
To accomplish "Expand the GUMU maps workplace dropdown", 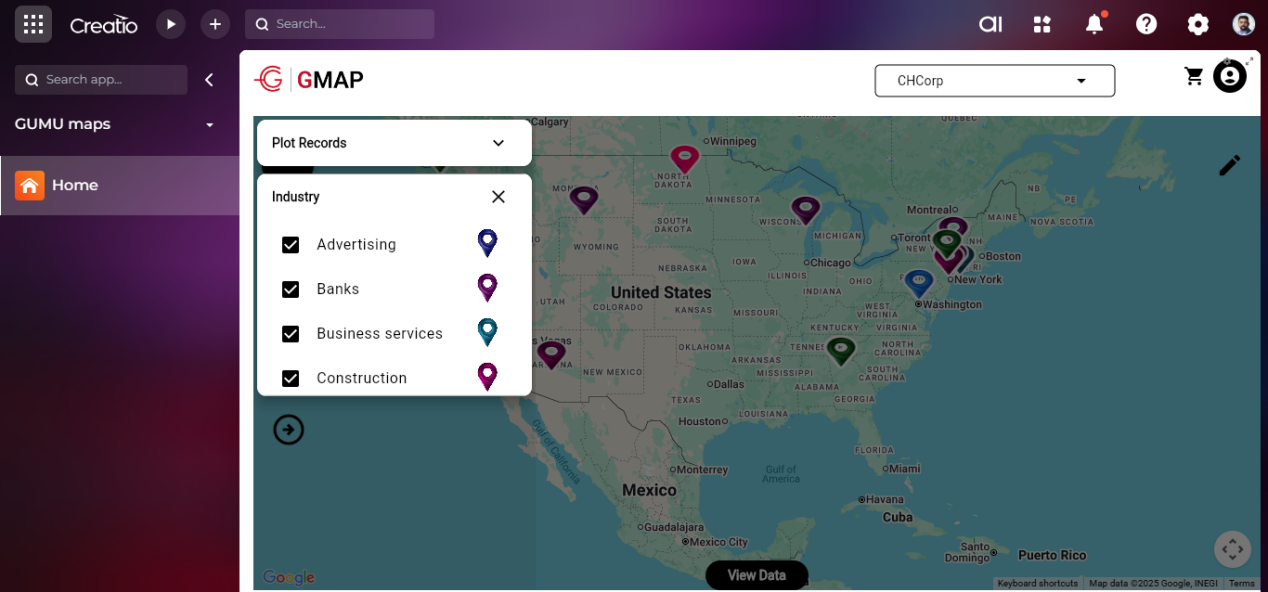I will coord(210,125).
